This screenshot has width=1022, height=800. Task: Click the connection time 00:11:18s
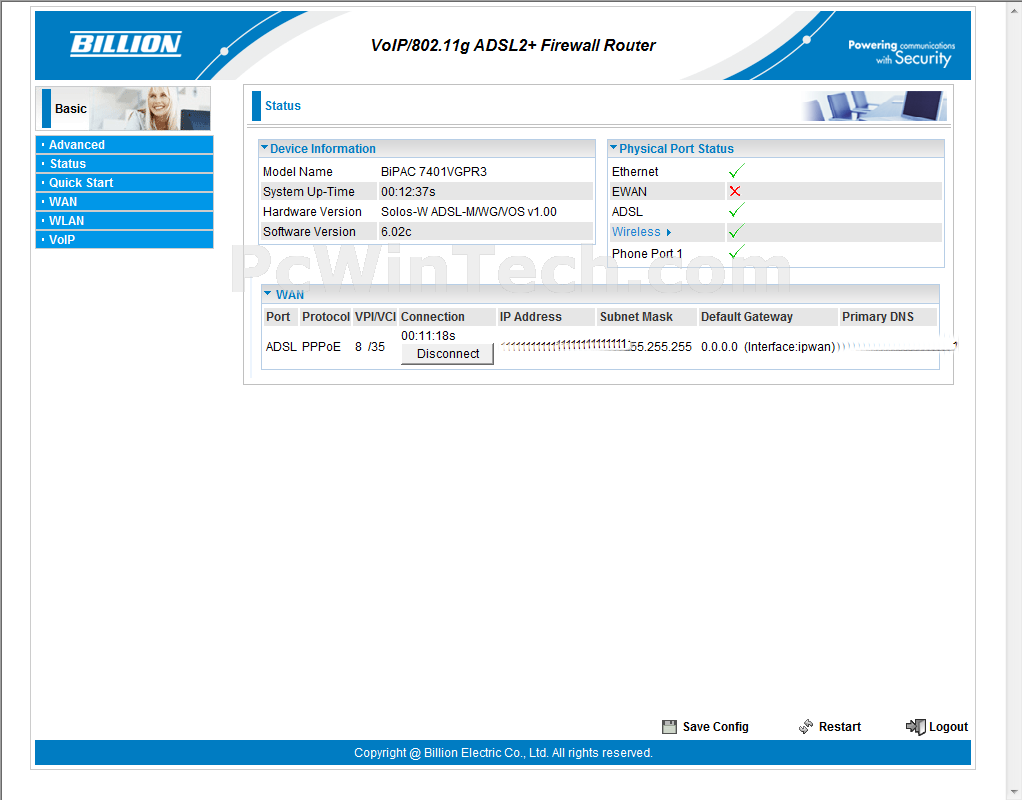click(x=428, y=336)
